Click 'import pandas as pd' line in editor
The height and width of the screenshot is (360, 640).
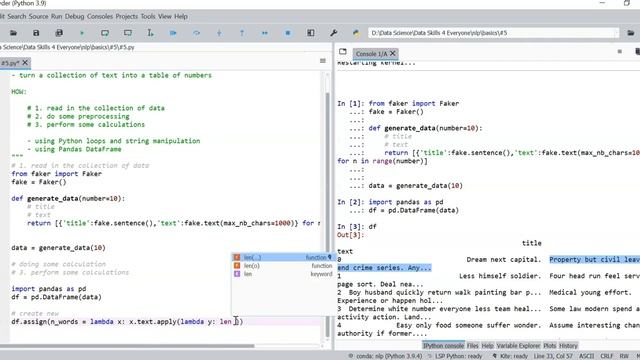tap(49, 289)
